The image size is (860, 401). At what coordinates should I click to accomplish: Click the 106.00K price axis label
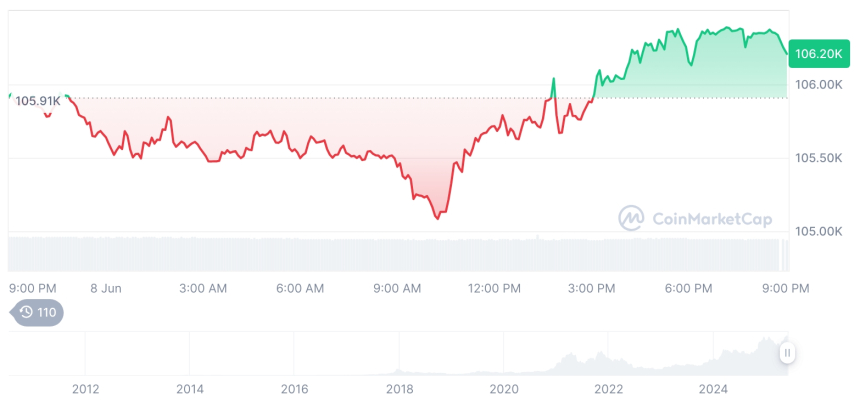pyautogui.click(x=819, y=85)
